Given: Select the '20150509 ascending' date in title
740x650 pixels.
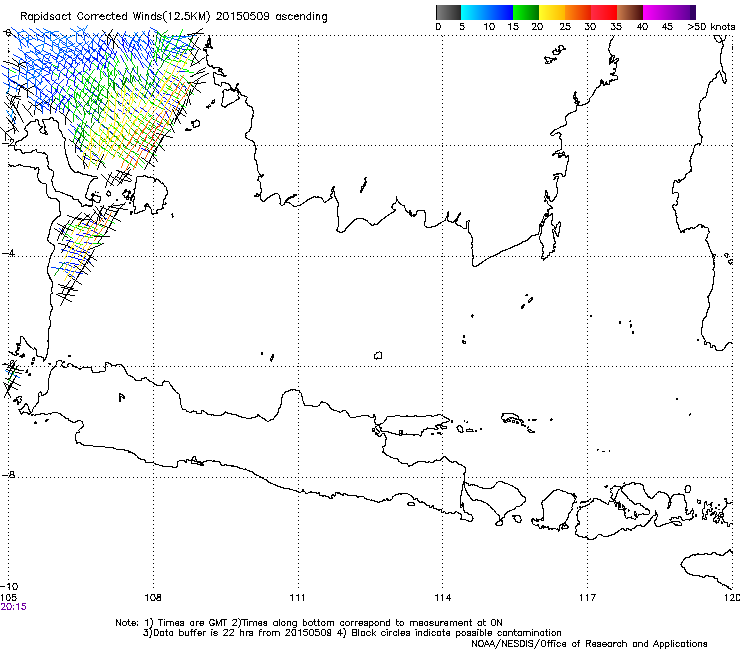Looking at the screenshot, I should [x=271, y=17].
